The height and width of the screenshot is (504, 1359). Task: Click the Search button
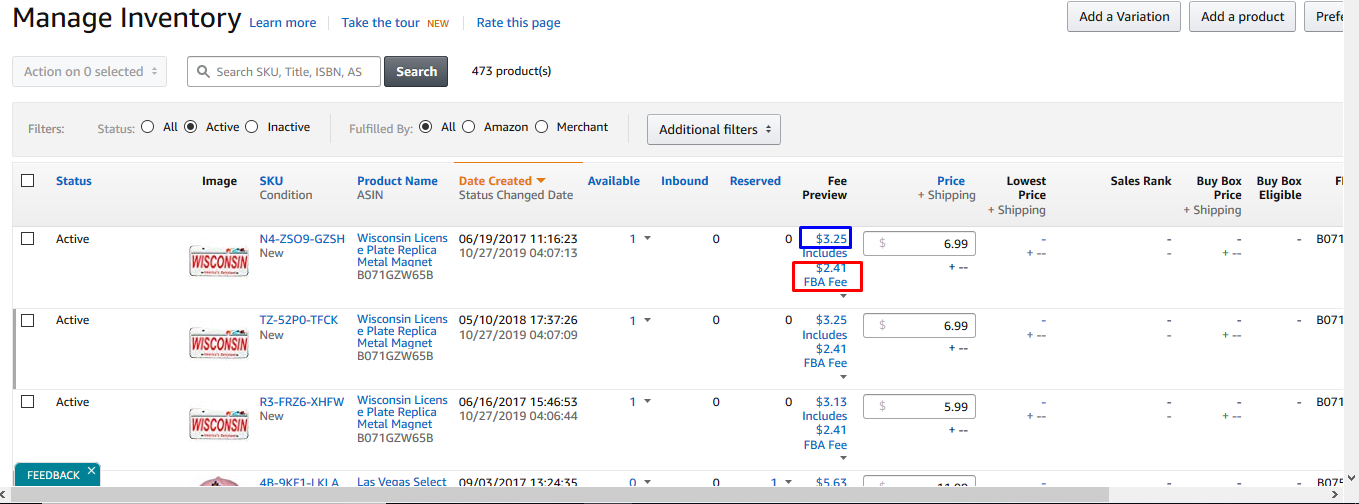coord(416,72)
